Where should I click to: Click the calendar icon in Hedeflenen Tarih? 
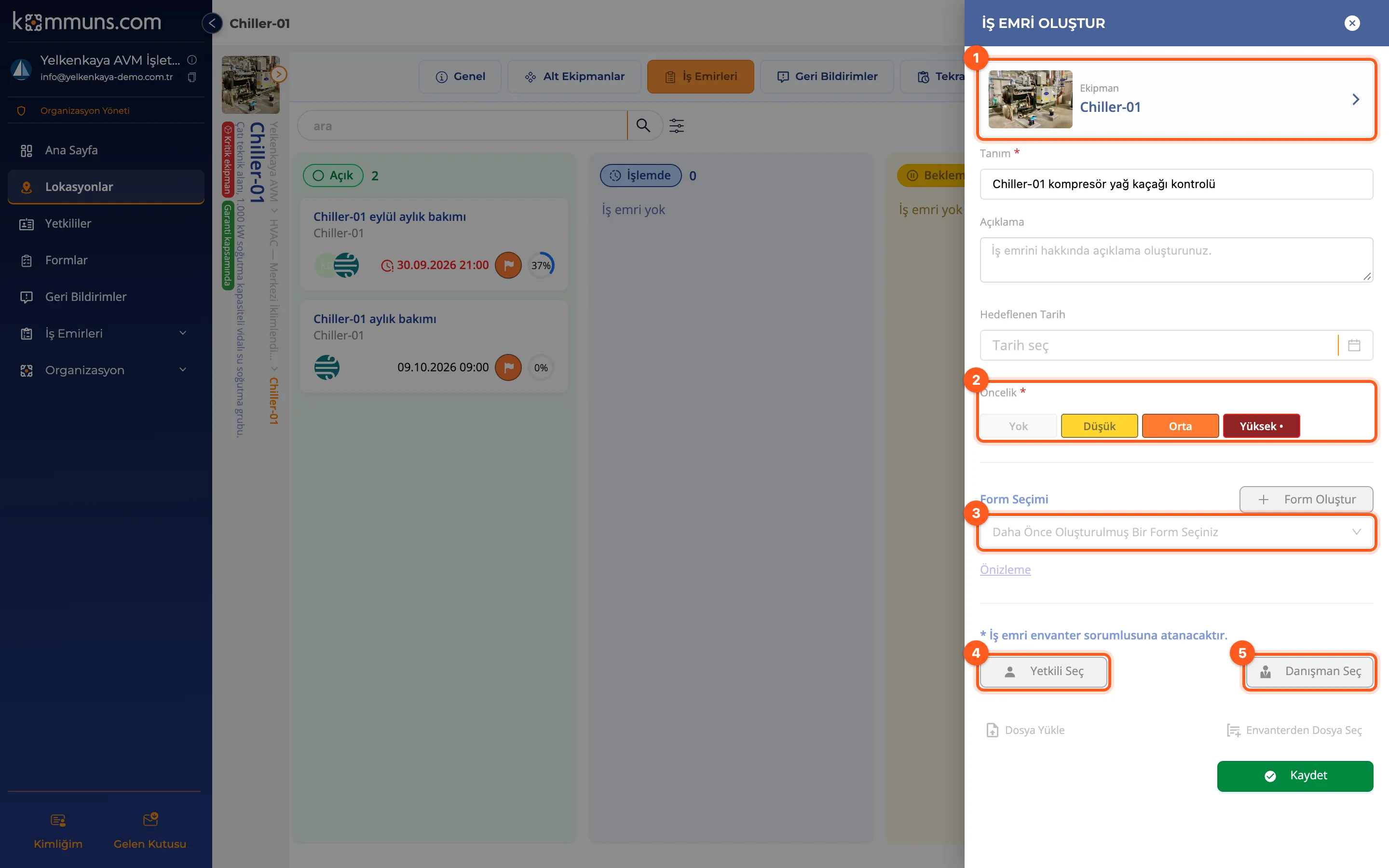click(x=1354, y=345)
